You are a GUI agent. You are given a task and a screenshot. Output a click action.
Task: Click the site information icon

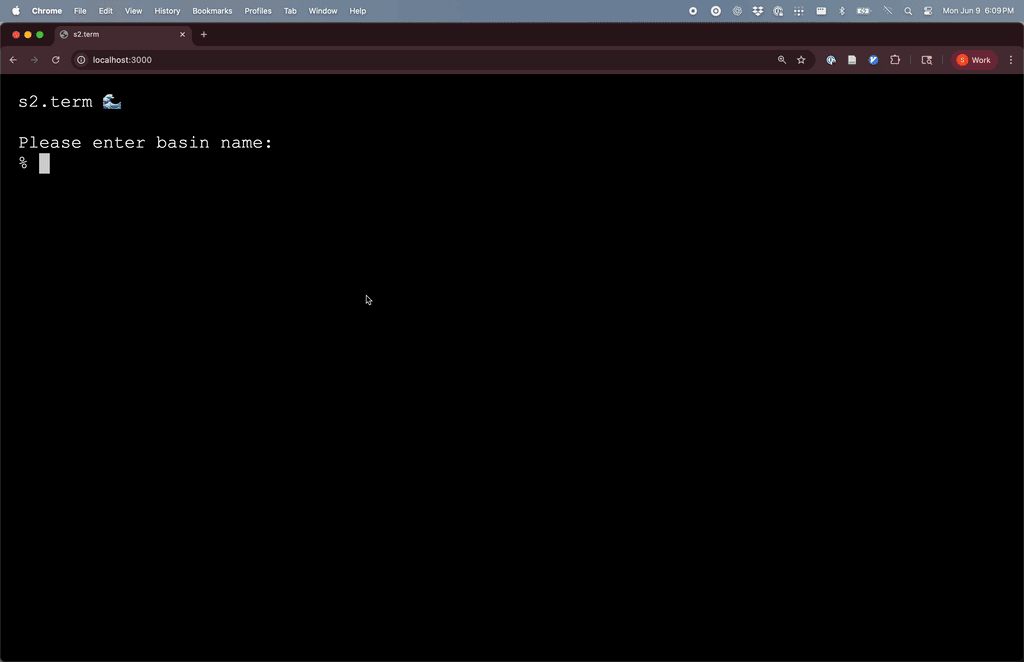pos(82,60)
